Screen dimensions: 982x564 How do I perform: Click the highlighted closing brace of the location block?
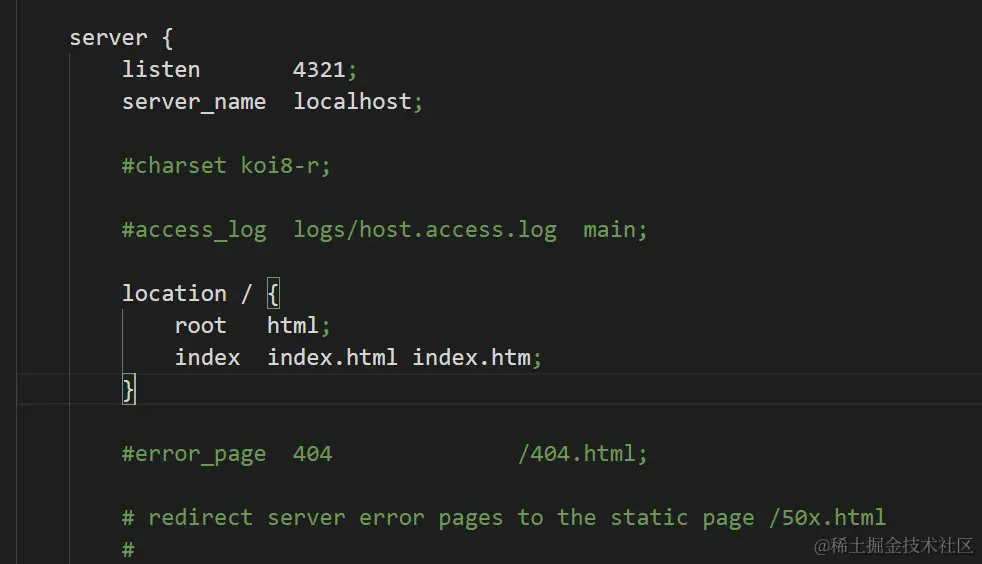point(128,390)
